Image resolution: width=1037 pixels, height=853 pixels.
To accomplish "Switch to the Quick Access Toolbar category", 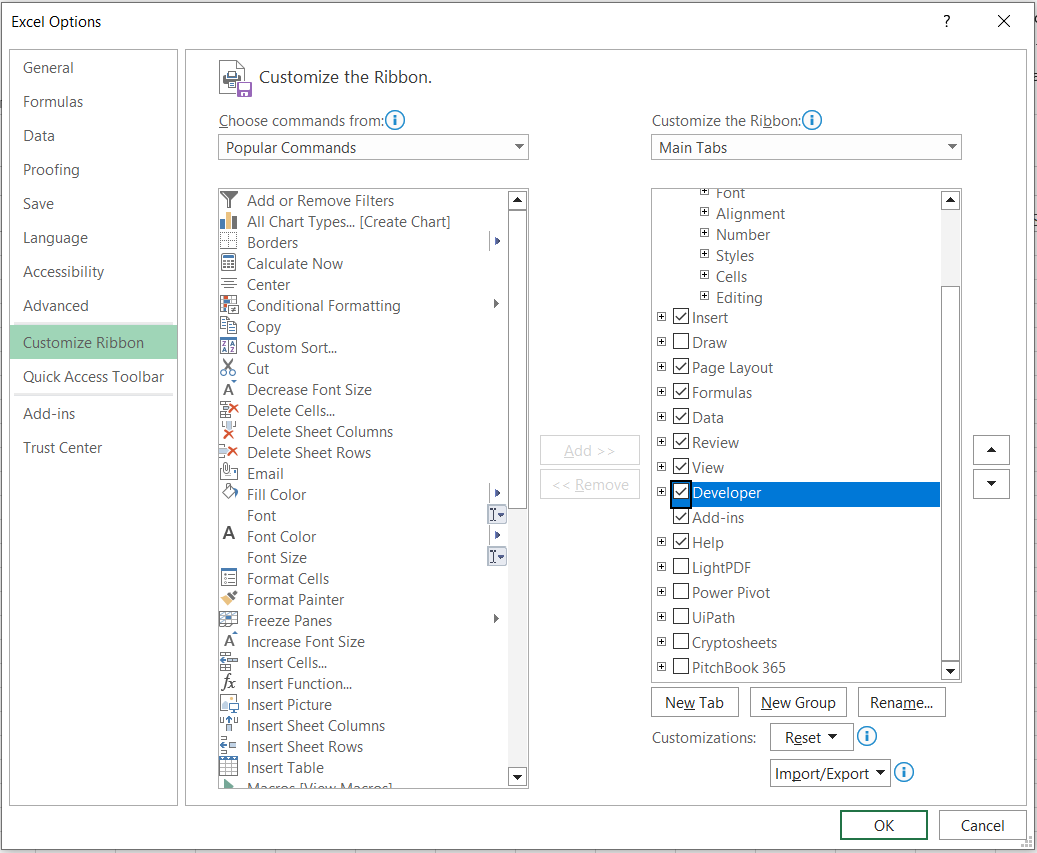I will 93,377.
